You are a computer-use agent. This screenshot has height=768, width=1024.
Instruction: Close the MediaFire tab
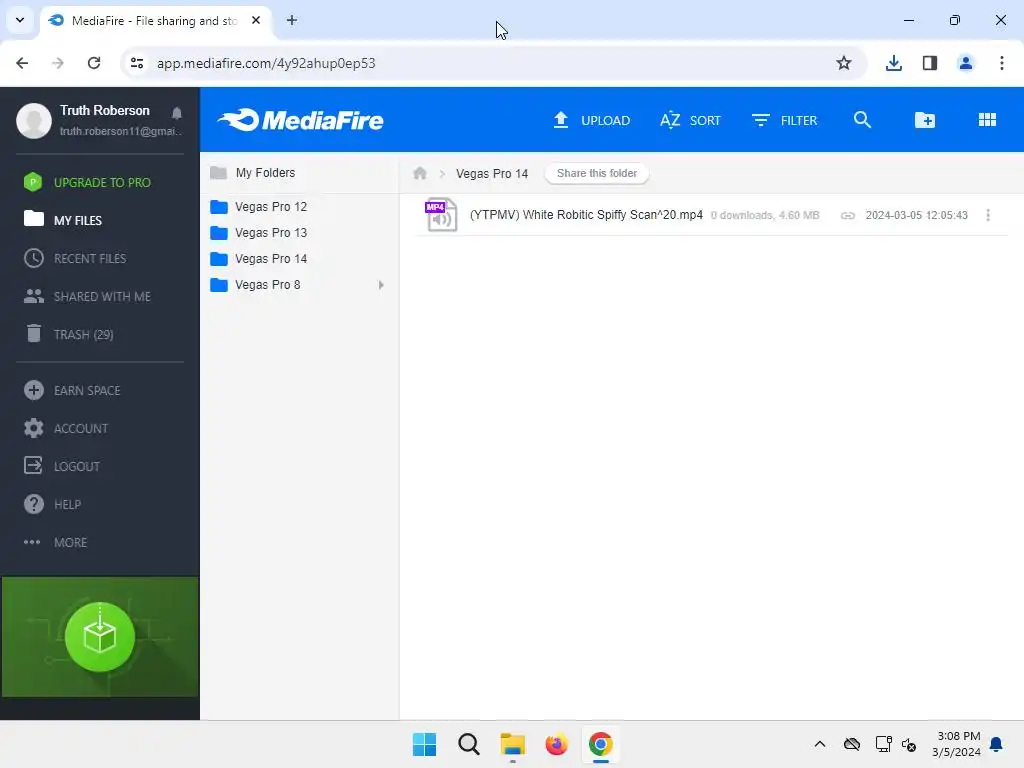pyautogui.click(x=256, y=20)
